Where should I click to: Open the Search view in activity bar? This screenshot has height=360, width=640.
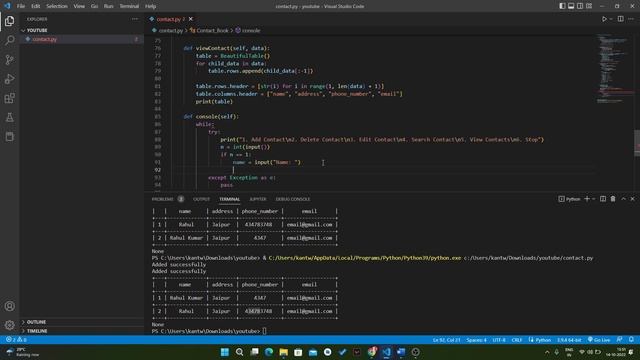pyautogui.click(x=9, y=40)
